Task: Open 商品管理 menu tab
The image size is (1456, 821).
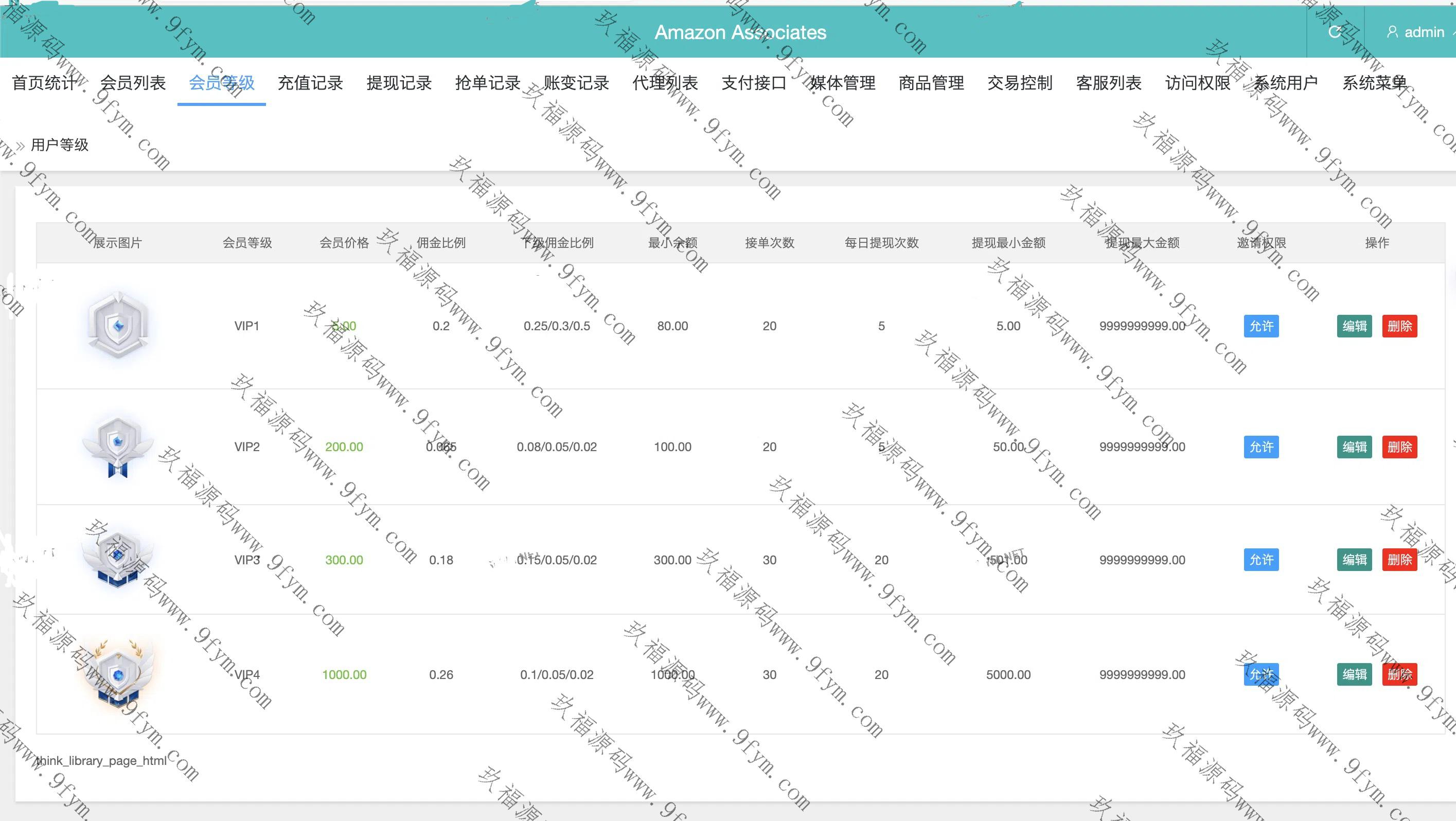Action: coord(931,83)
